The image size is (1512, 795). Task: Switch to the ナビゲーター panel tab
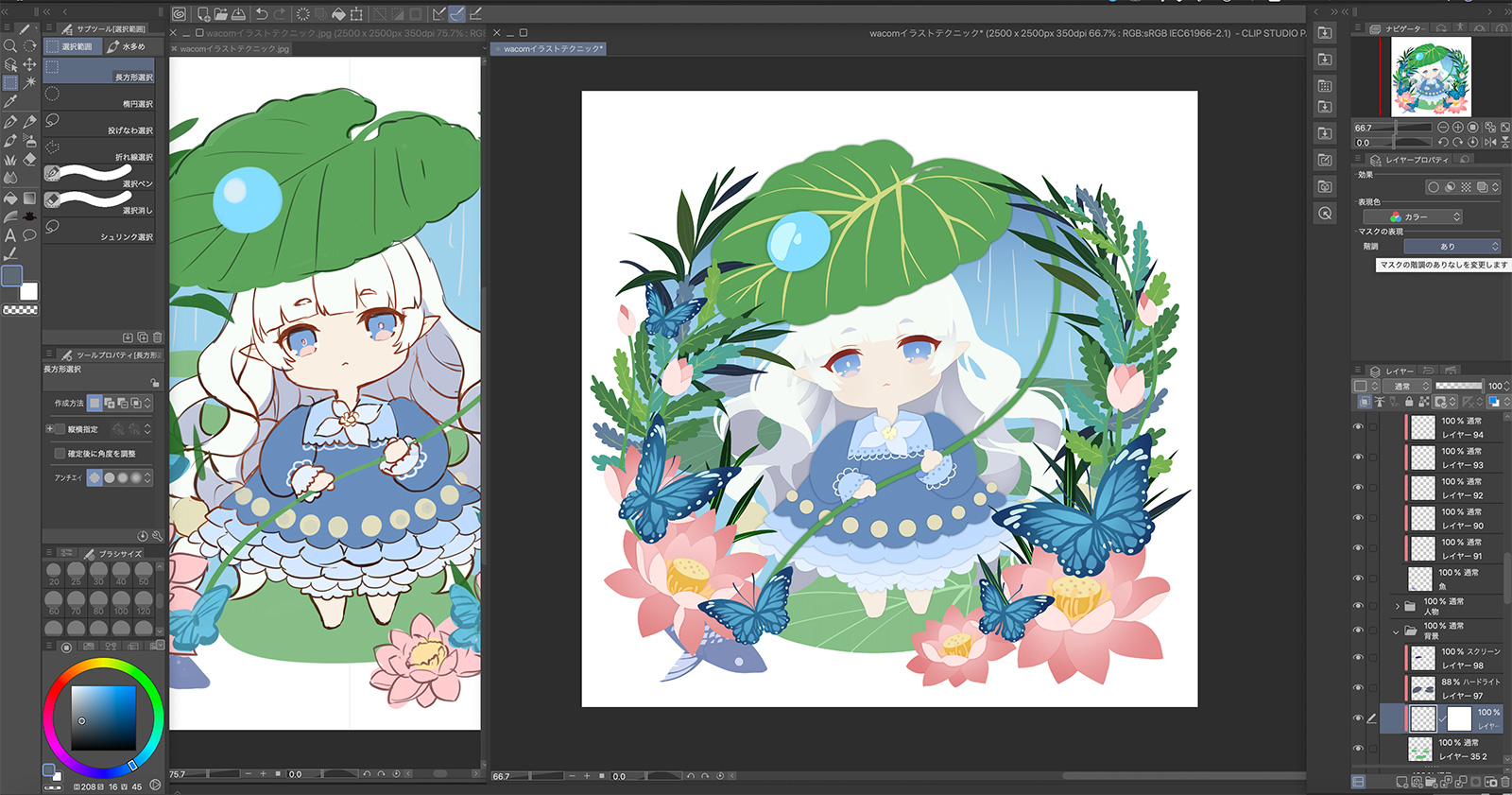click(x=1398, y=28)
